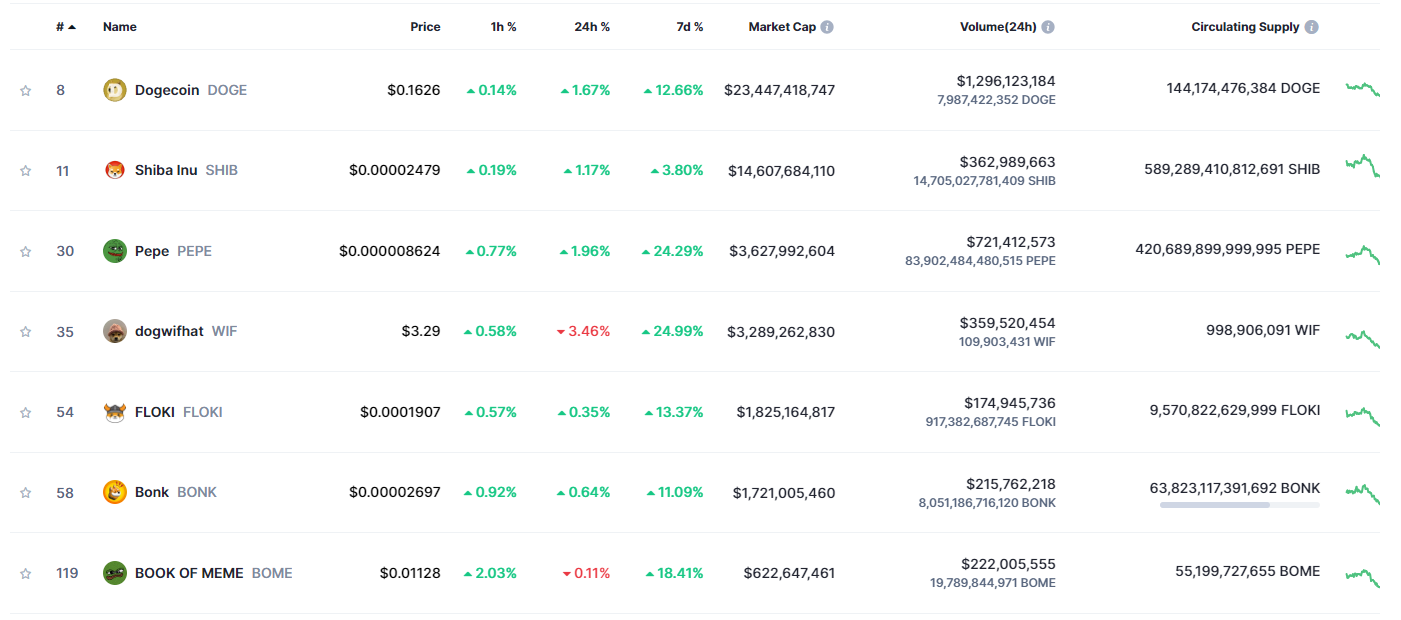Sort the table by Name header
The image size is (1401, 620).
pos(119,27)
